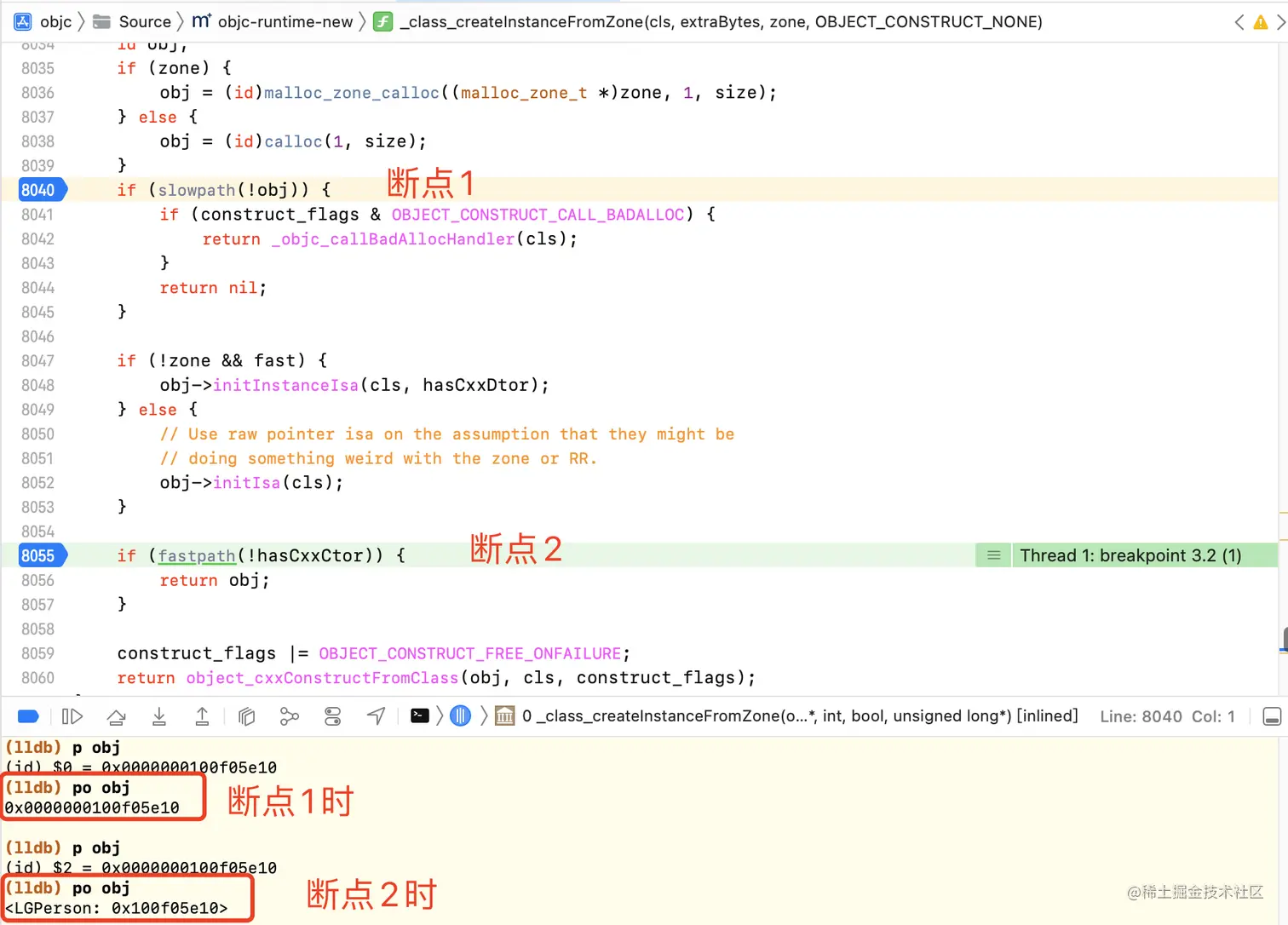The width and height of the screenshot is (1288, 925).
Task: Click initInstanceIsa call on line 8048
Action: point(286,385)
